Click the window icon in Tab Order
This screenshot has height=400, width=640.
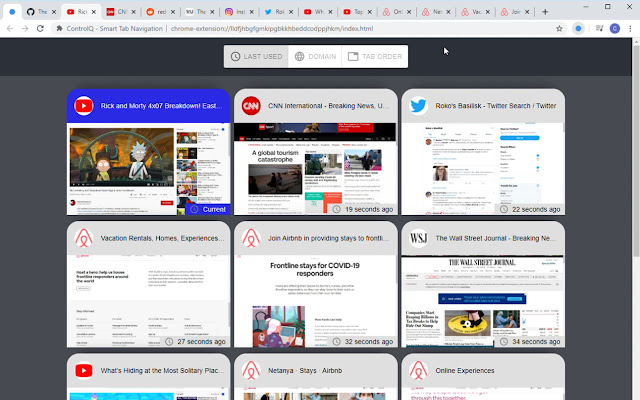click(x=353, y=56)
